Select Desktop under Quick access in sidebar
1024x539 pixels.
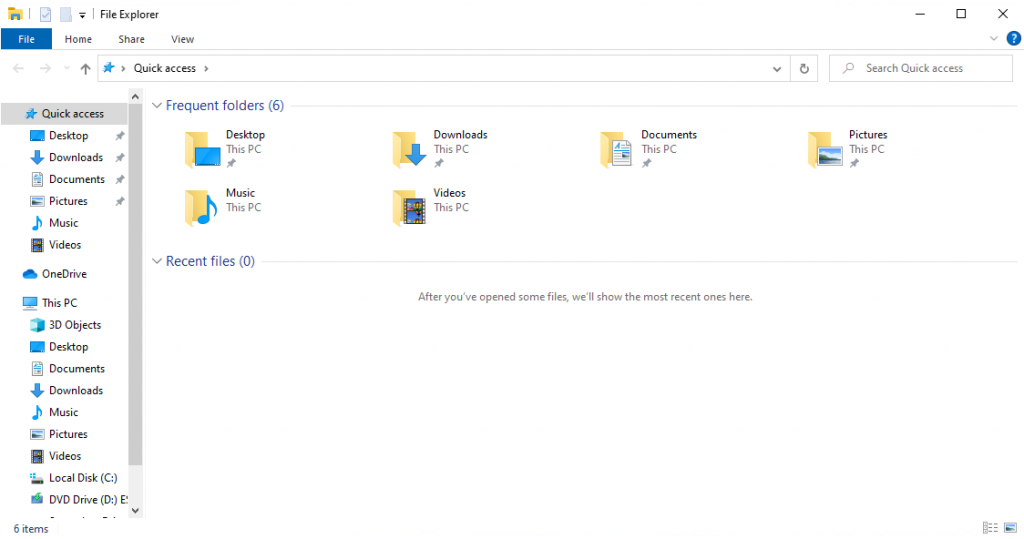click(x=68, y=135)
